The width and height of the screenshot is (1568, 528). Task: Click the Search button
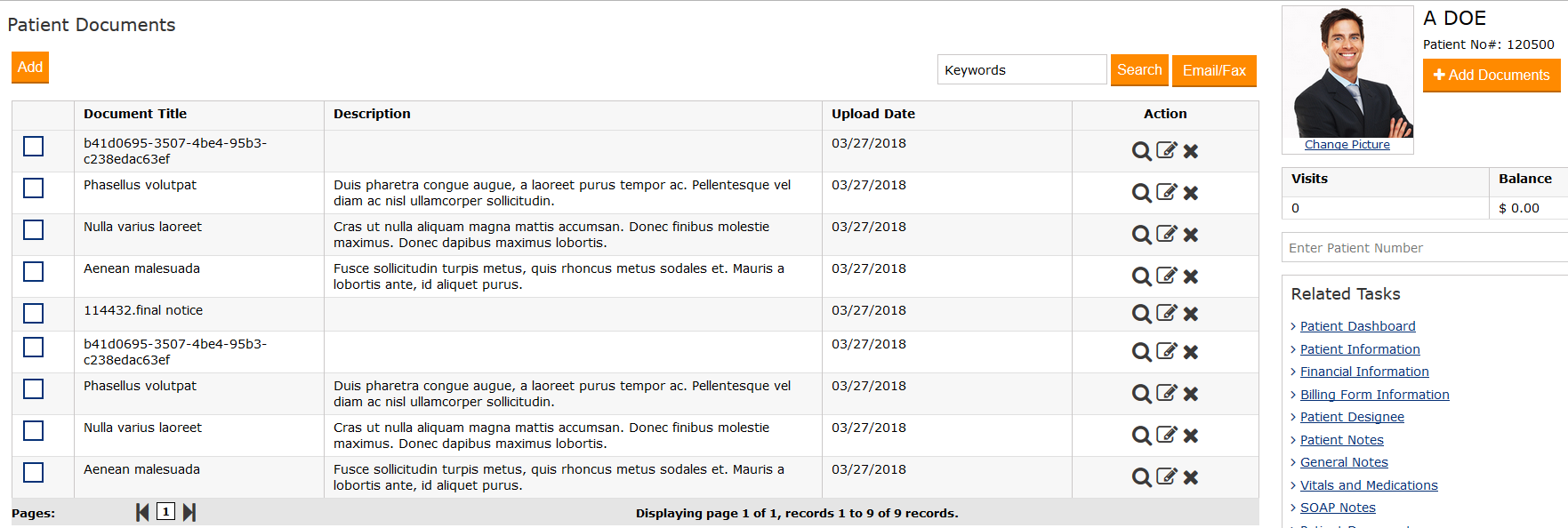1139,70
